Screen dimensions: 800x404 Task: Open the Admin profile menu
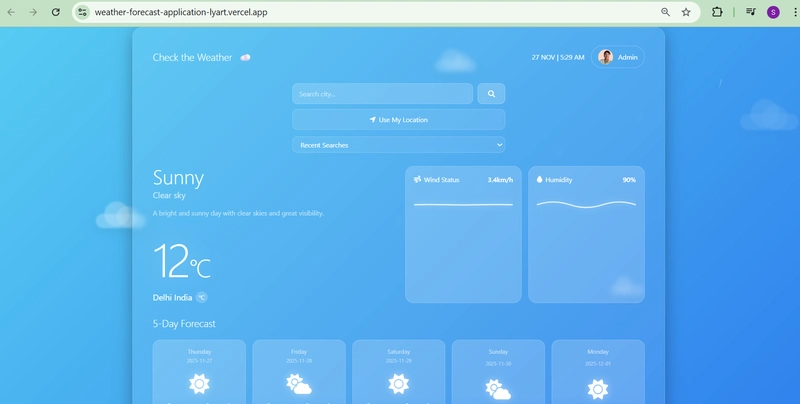coord(617,57)
